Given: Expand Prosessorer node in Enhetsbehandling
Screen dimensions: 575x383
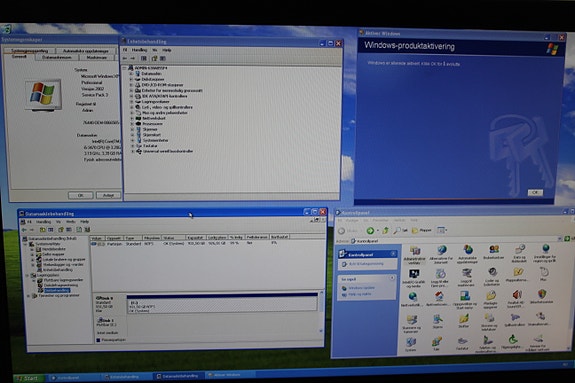Looking at the screenshot, I should click(131, 124).
